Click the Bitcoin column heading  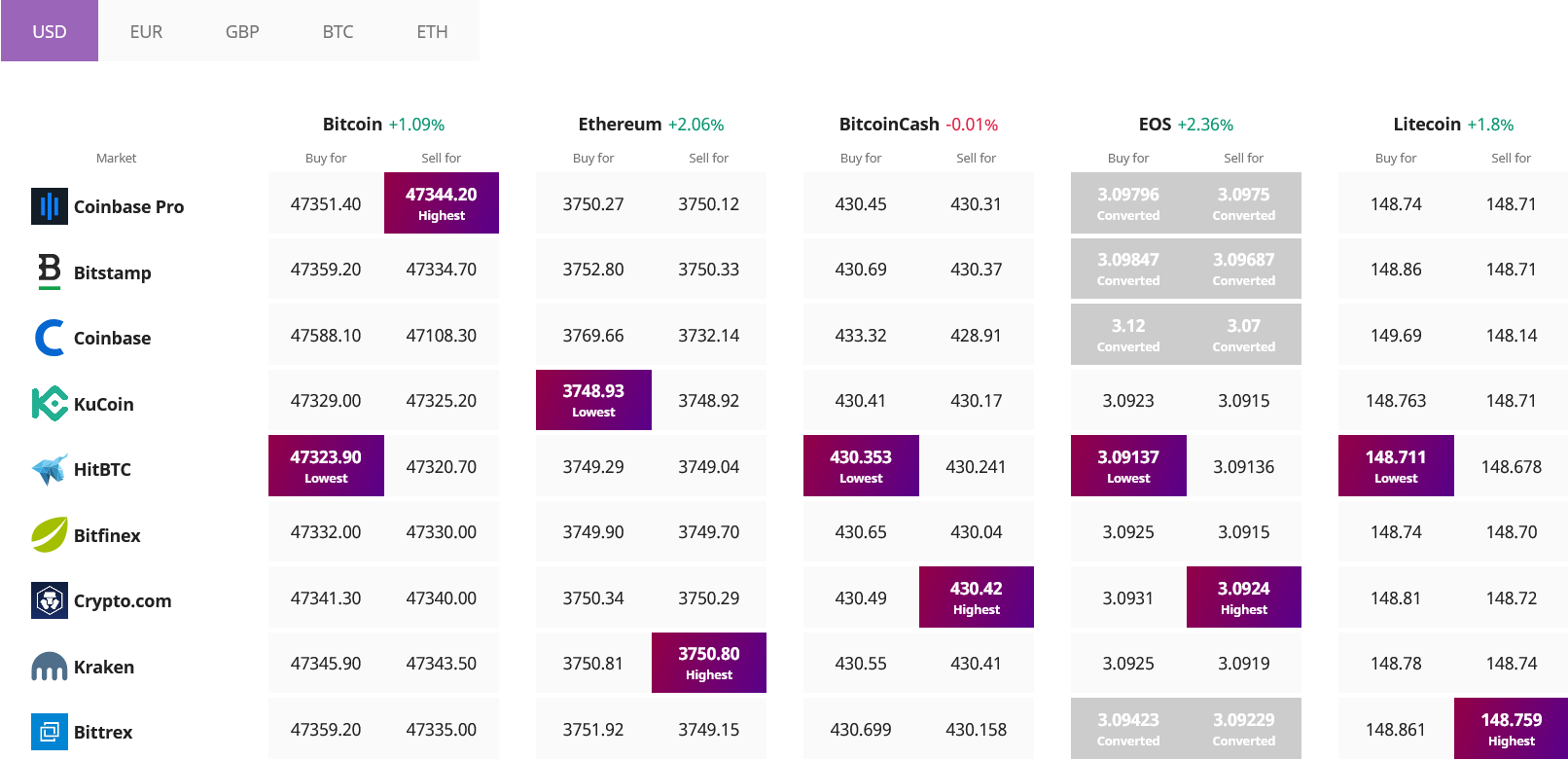click(352, 124)
